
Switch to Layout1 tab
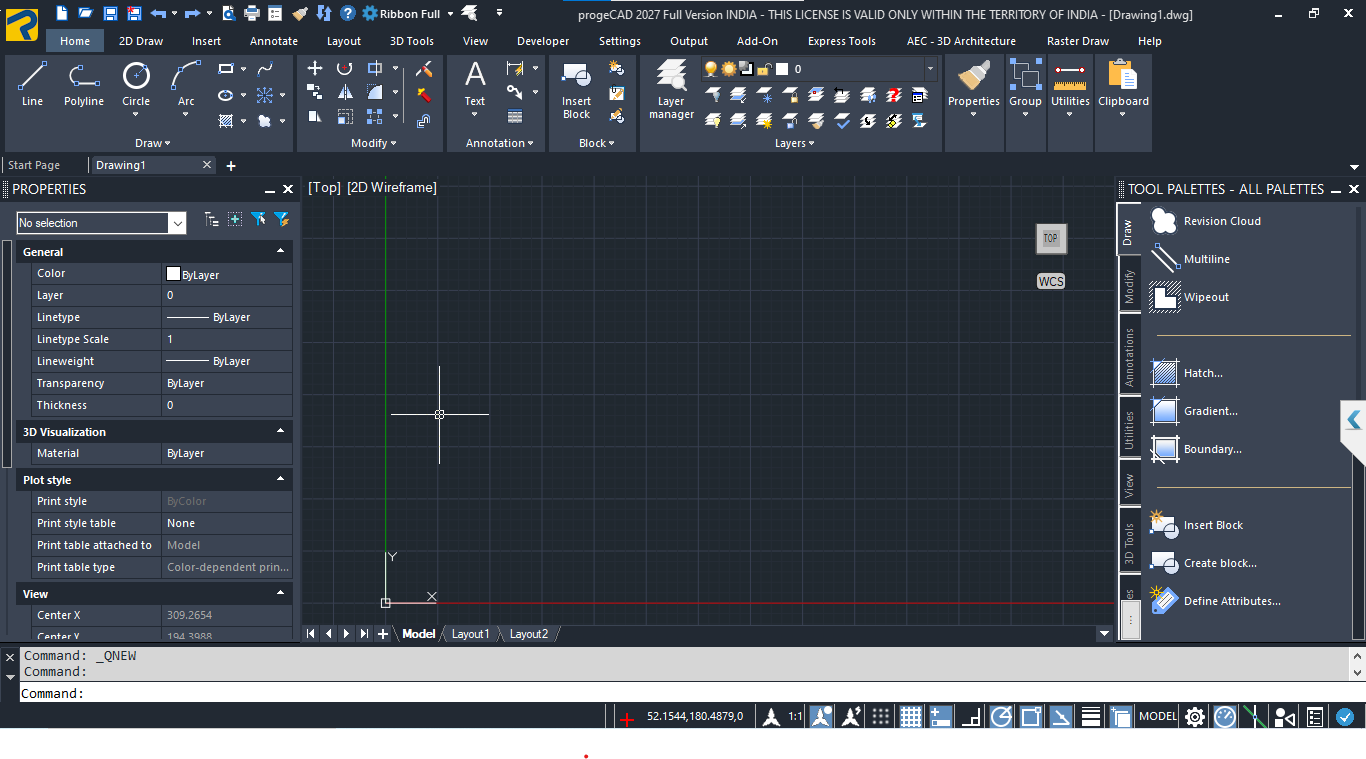471,634
